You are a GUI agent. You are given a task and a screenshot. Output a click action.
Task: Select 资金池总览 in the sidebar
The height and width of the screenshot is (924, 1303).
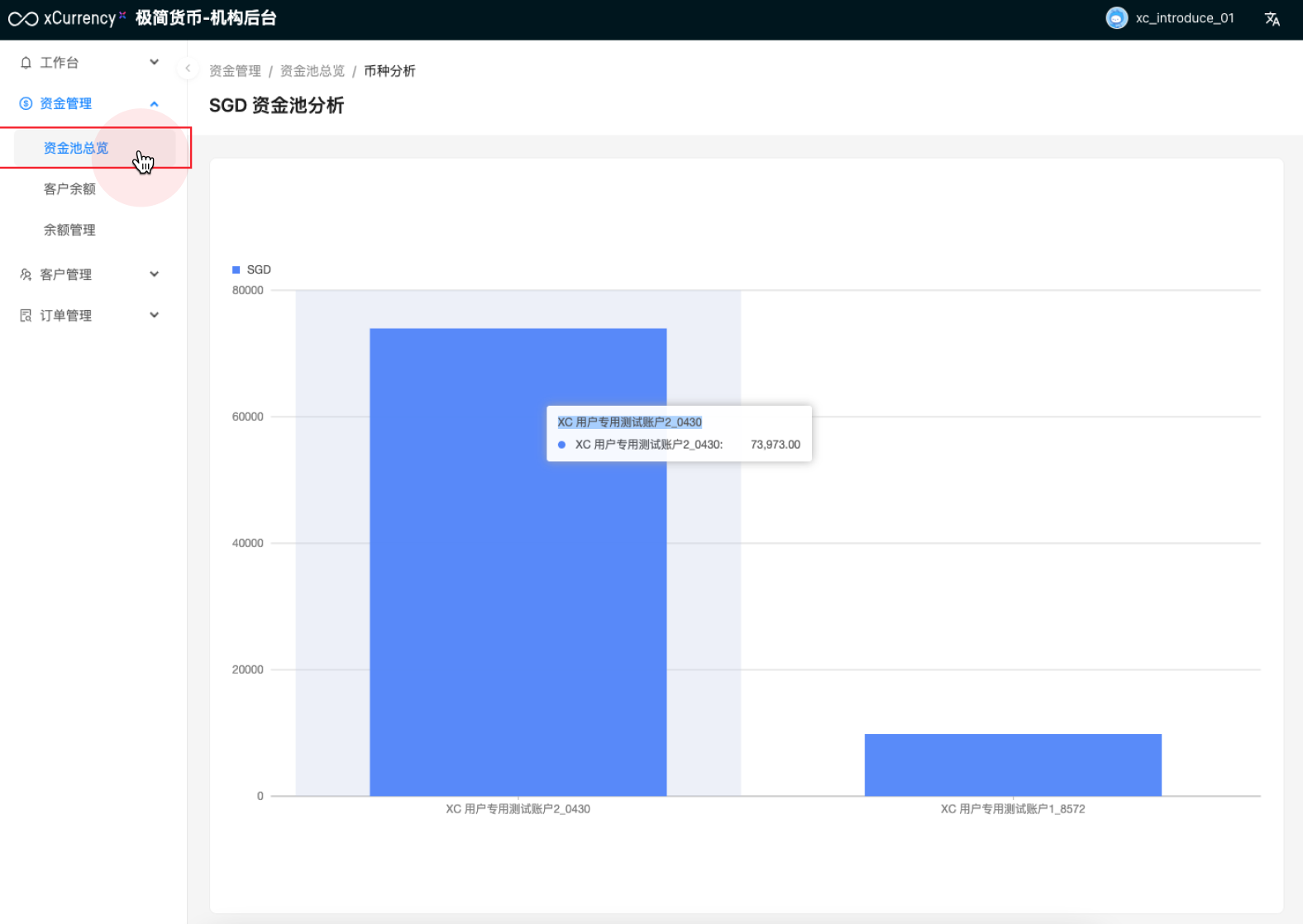(76, 148)
